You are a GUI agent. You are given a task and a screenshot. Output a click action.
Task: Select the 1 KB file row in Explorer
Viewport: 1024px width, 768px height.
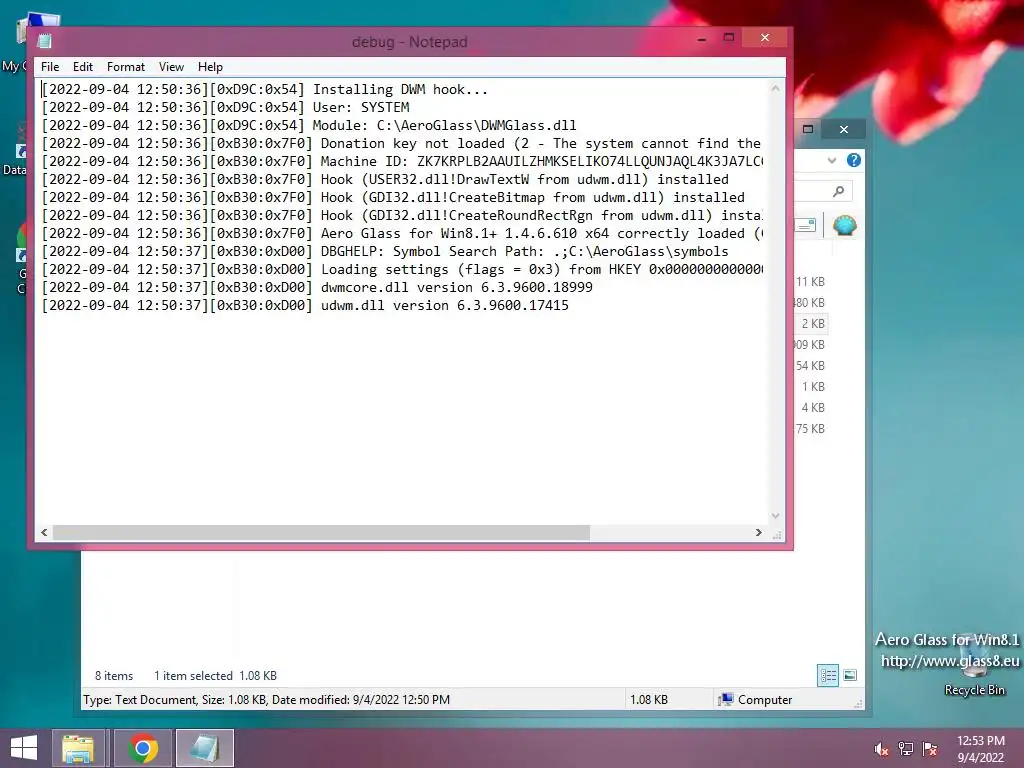810,387
